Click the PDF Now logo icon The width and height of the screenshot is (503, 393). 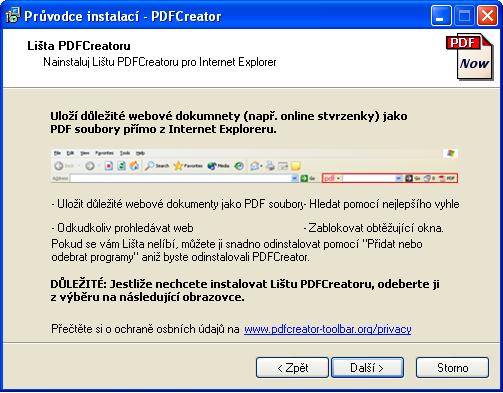click(470, 57)
